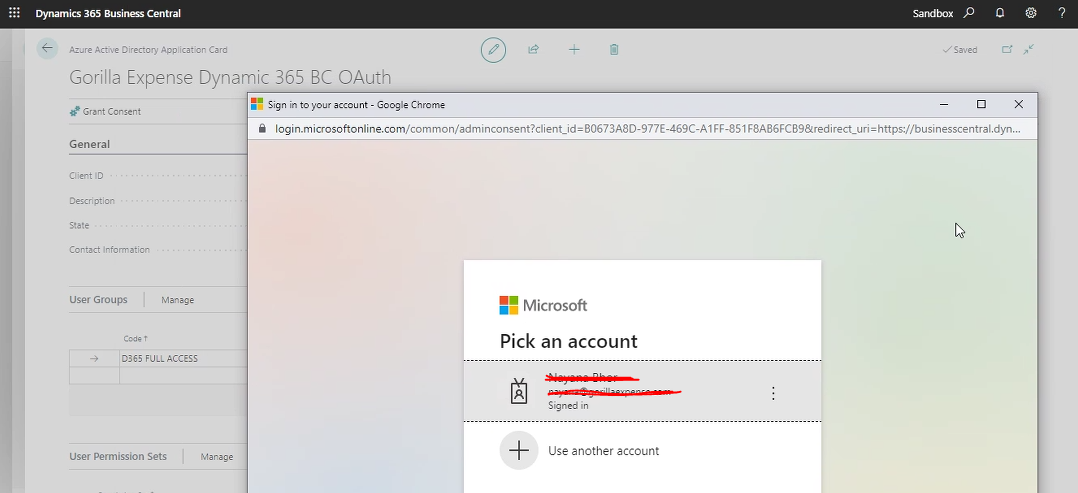Screen dimensions: 1078x493
Task: Click the row arrow beside D365 FULL ACCESS
Action: (94, 359)
